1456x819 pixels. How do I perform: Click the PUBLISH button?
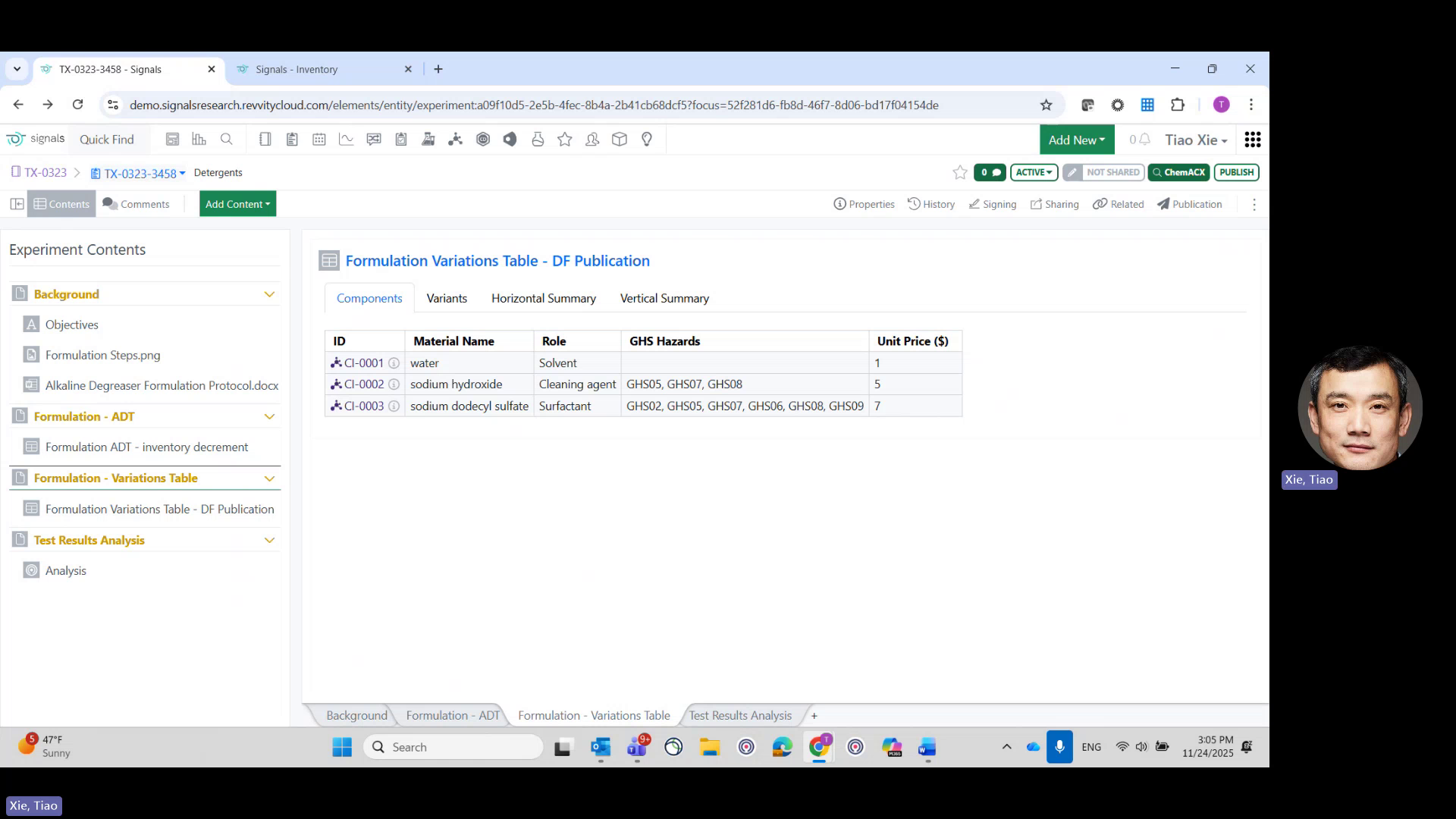pos(1236,172)
